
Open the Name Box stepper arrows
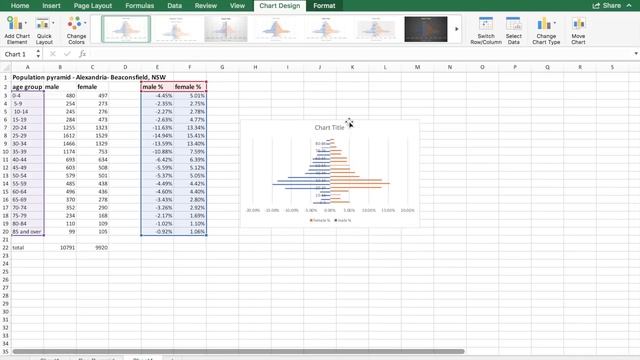(x=38, y=54)
